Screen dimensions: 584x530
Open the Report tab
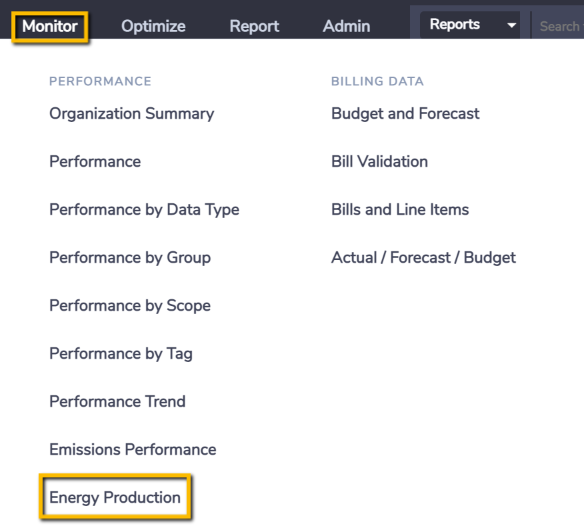[x=254, y=26]
